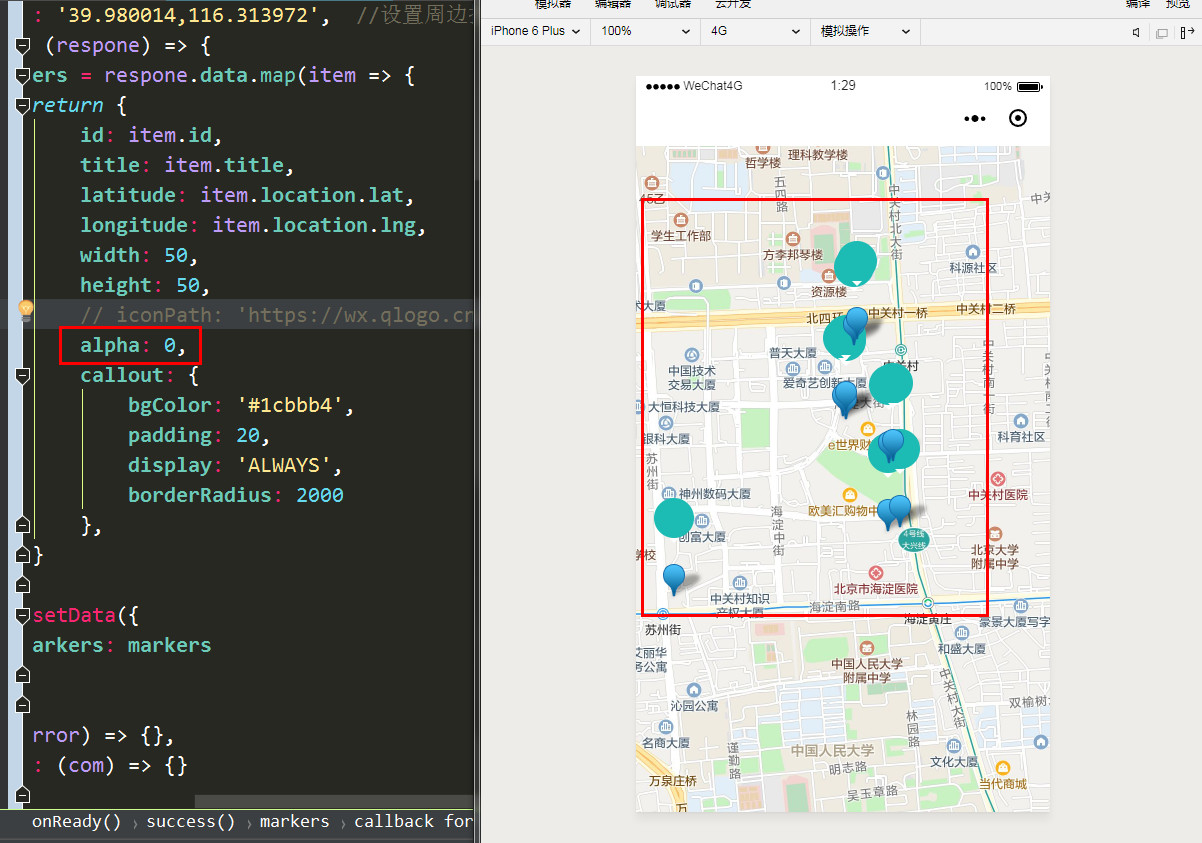Screen dimensions: 1202x843
Task: Collapse the return block fold marker
Action: pos(23,105)
